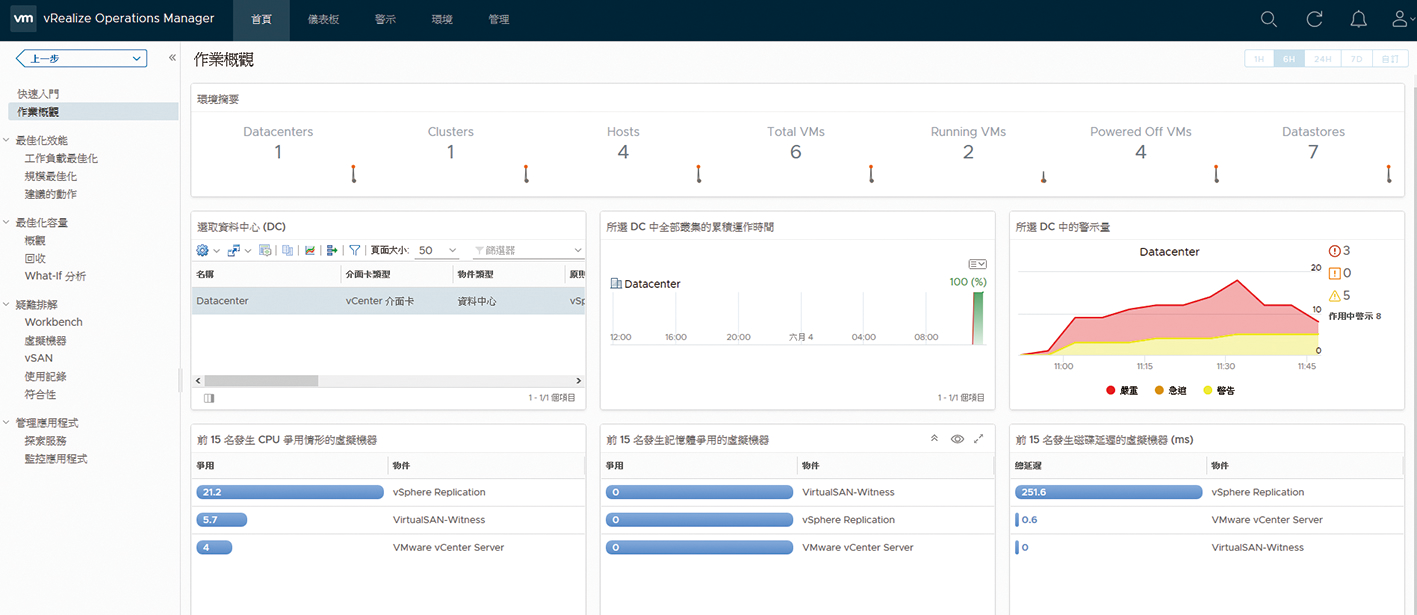Click the Datacenters sparkline indicator
1417x615 pixels.
click(x=354, y=174)
